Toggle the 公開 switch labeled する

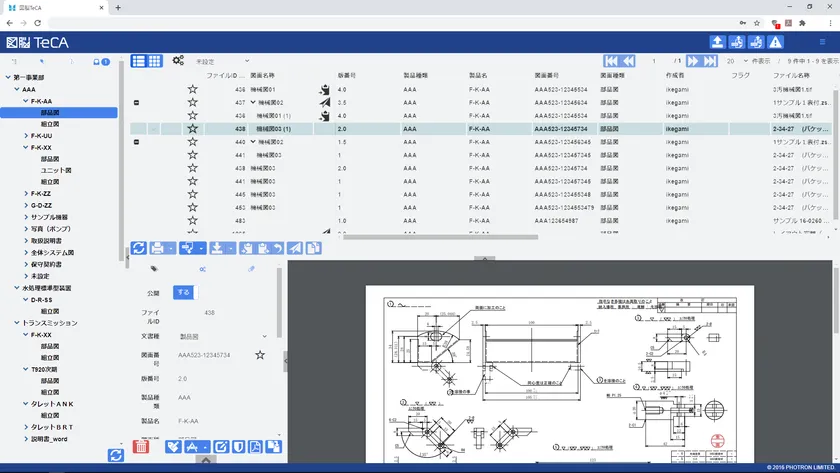[x=182, y=293]
